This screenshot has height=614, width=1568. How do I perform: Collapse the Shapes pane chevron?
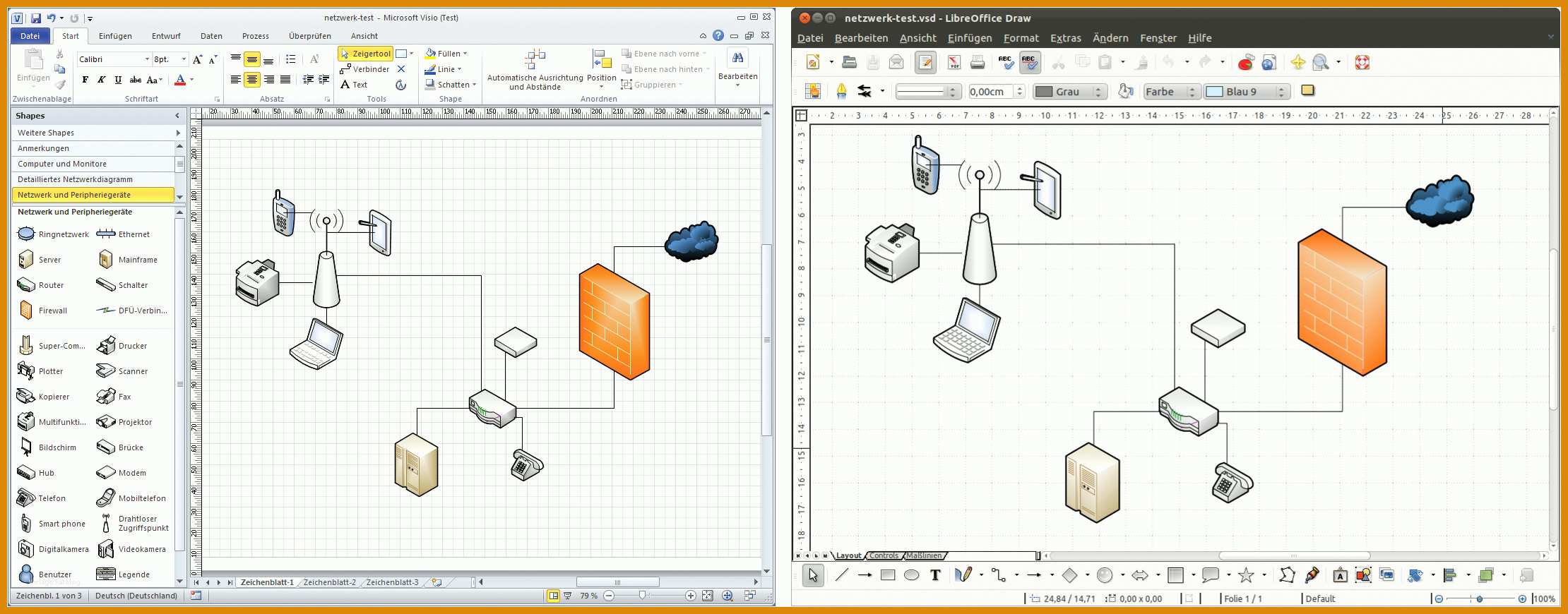[x=177, y=116]
